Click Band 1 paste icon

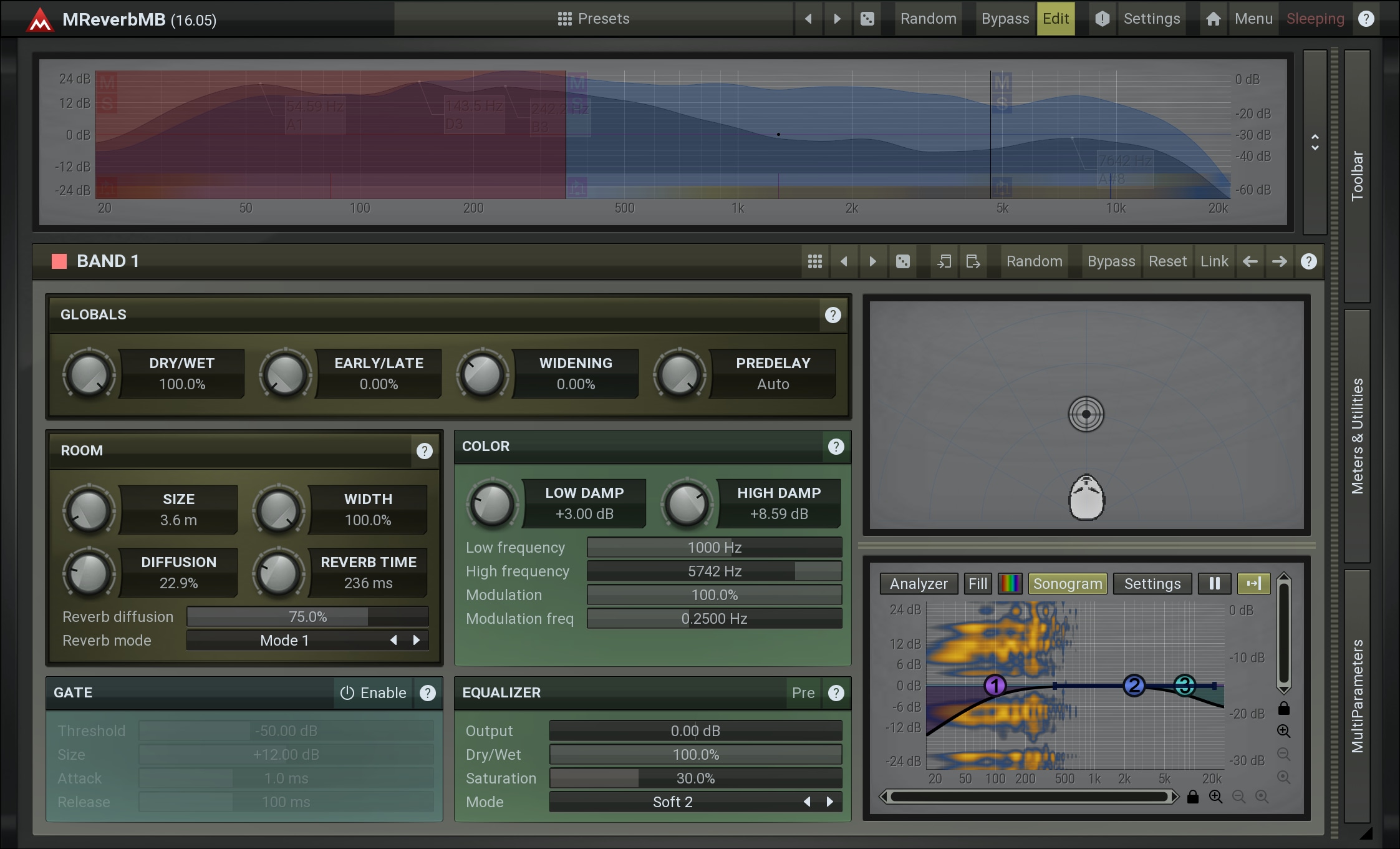tap(973, 261)
